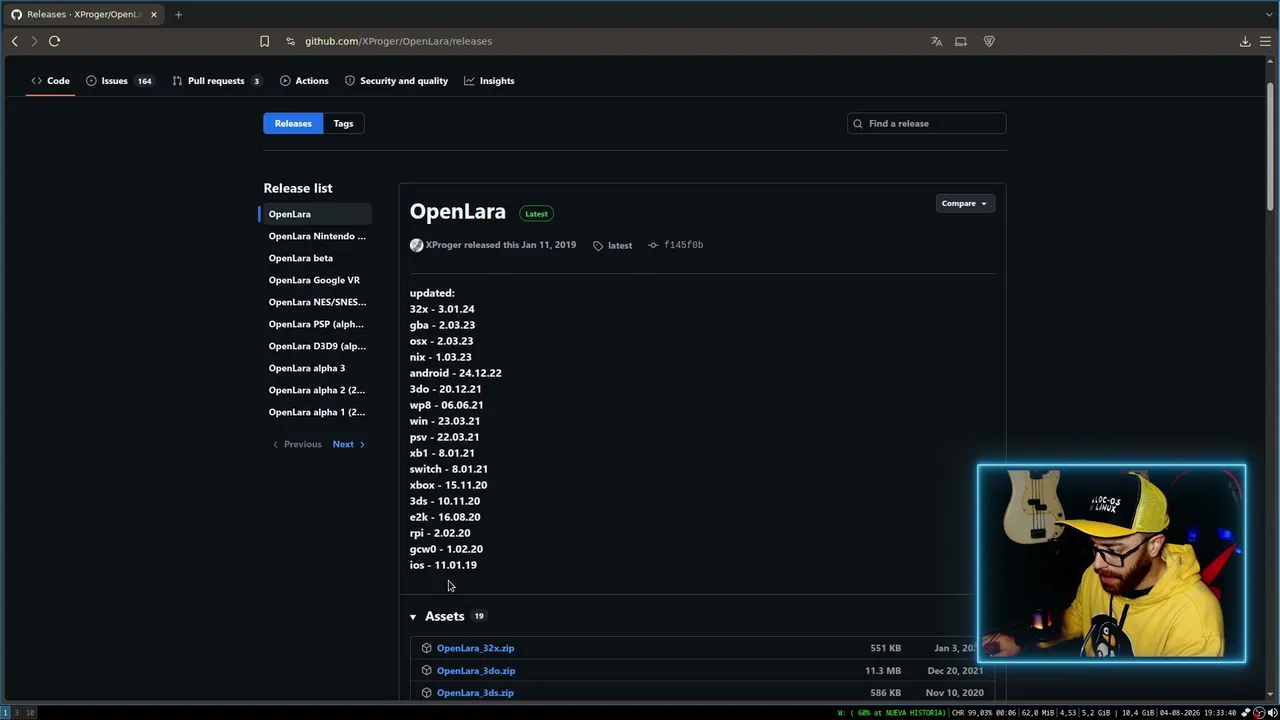Click the Find a release search field
The height and width of the screenshot is (720, 1280).
926,123
